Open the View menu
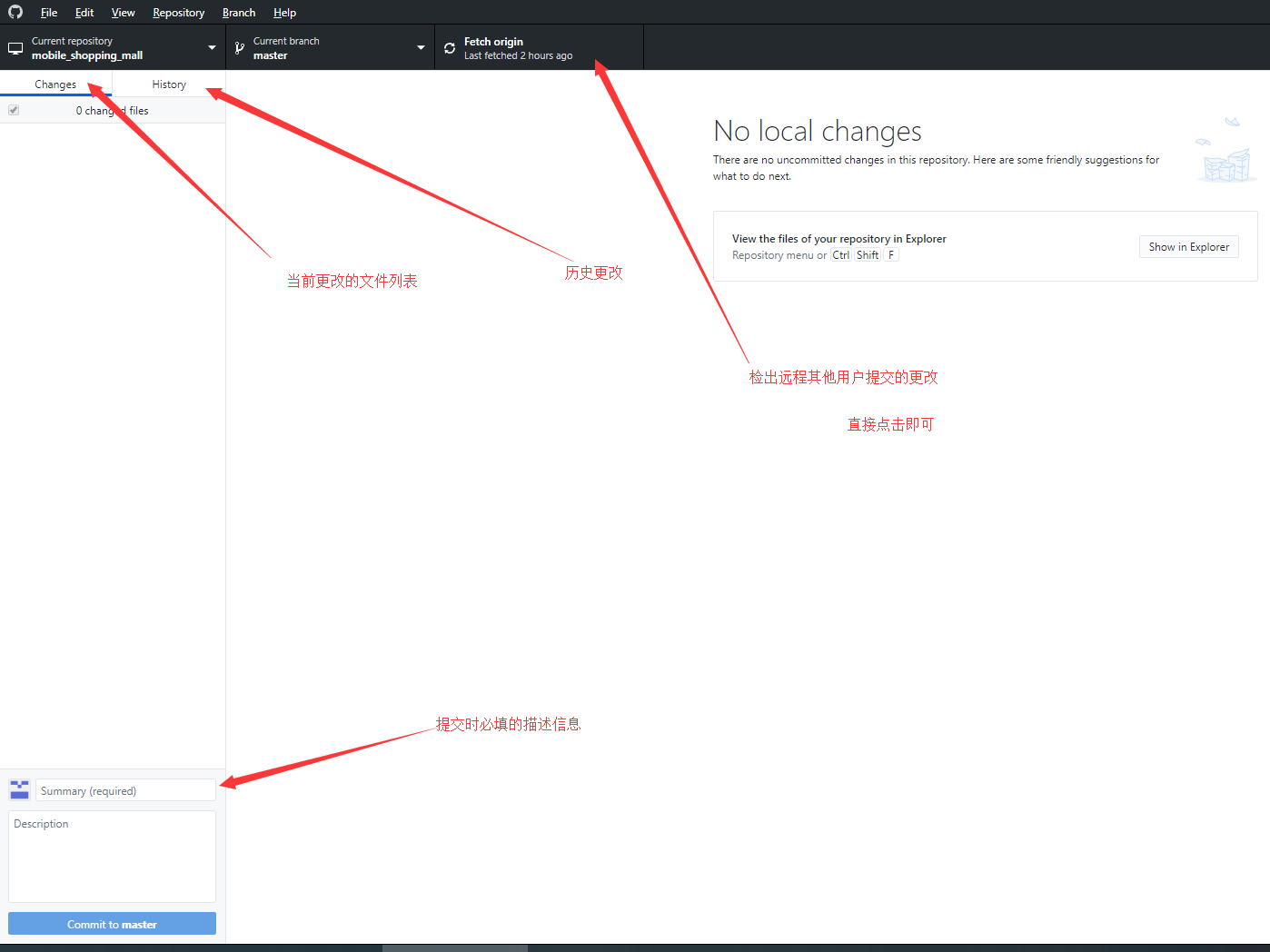 pos(123,13)
